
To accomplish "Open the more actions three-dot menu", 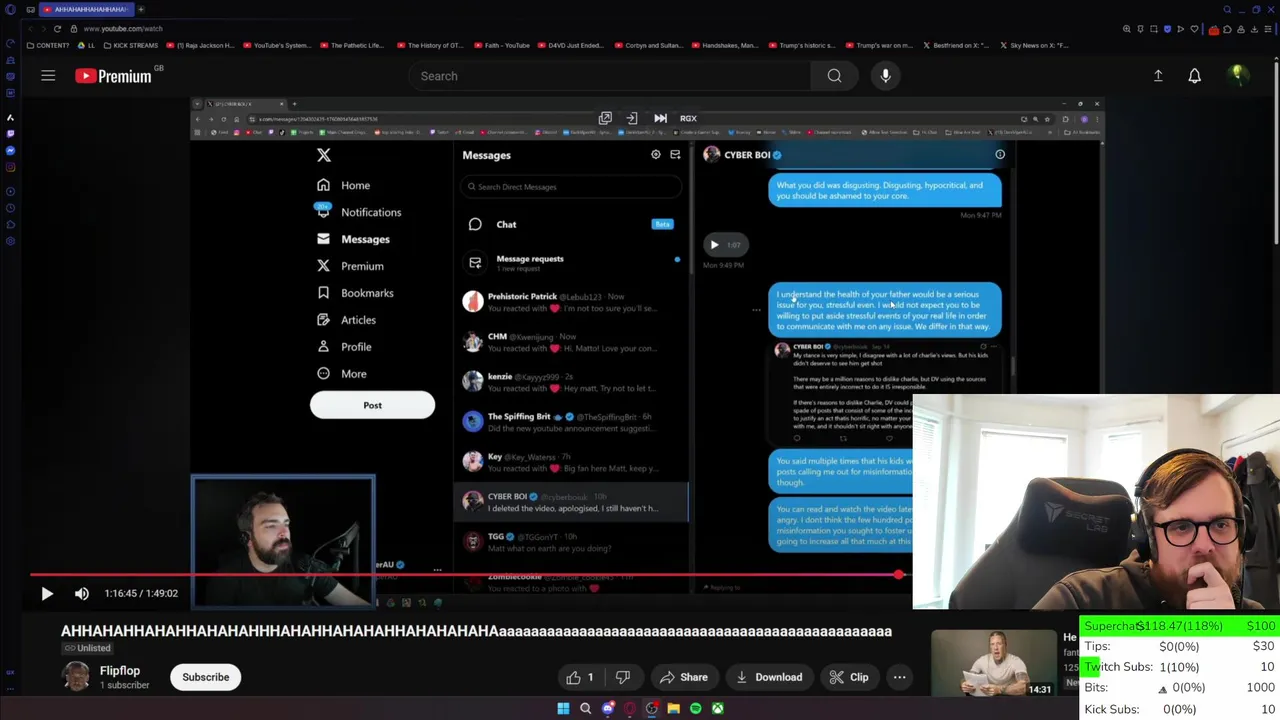I will (x=899, y=677).
